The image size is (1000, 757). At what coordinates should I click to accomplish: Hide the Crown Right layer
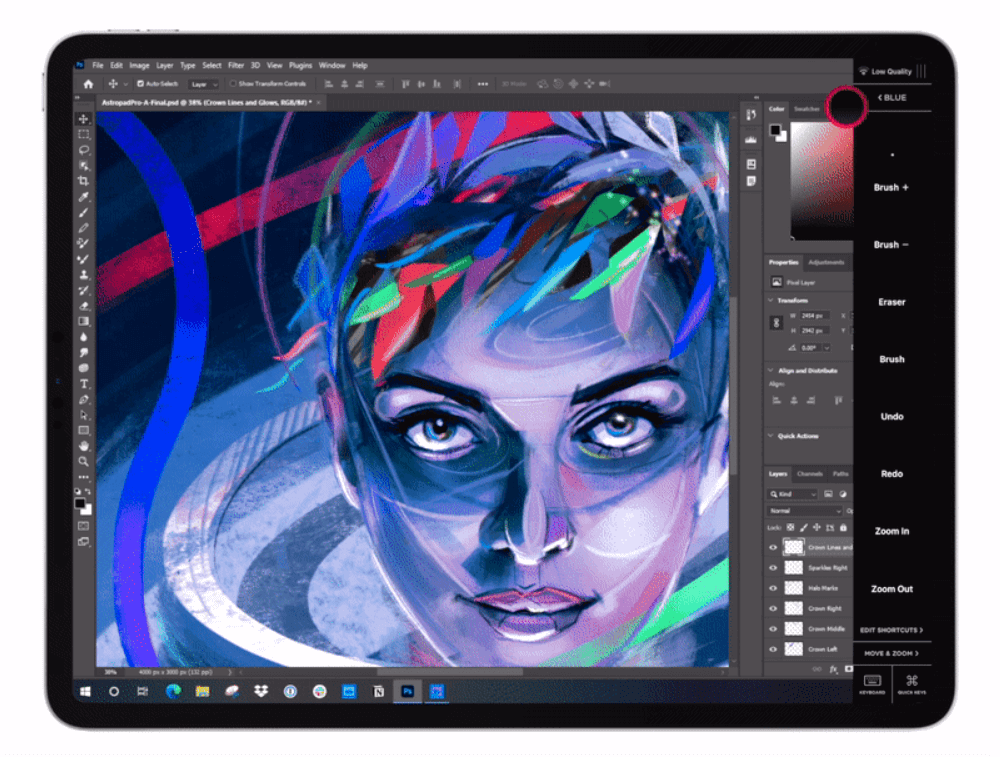coord(773,608)
